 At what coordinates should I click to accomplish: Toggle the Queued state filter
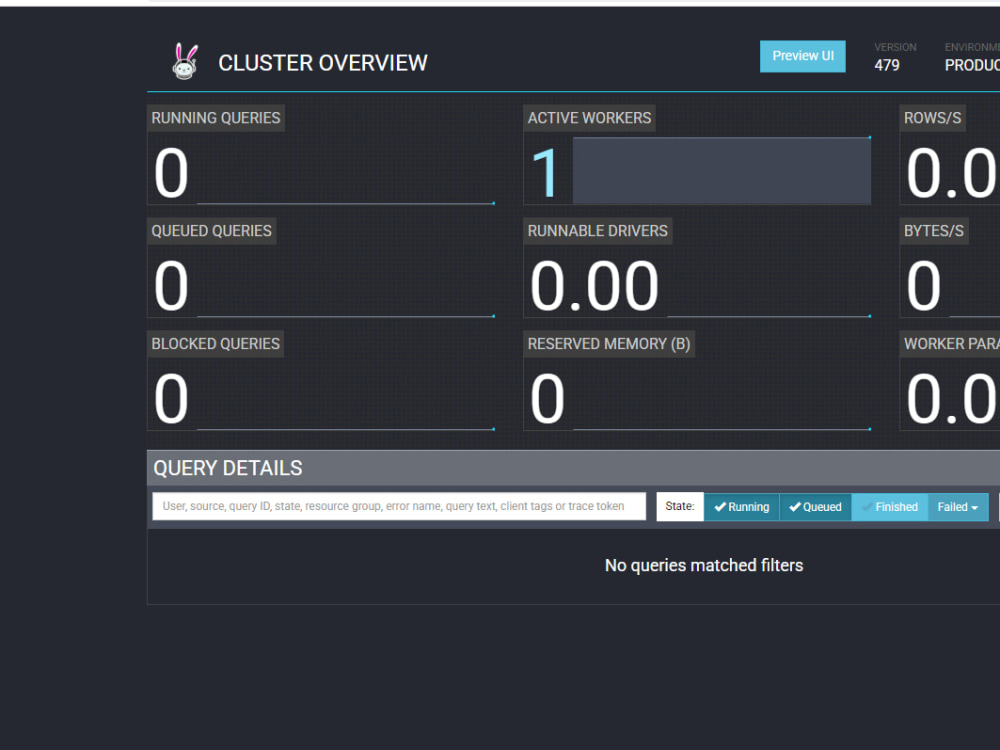pyautogui.click(x=815, y=507)
